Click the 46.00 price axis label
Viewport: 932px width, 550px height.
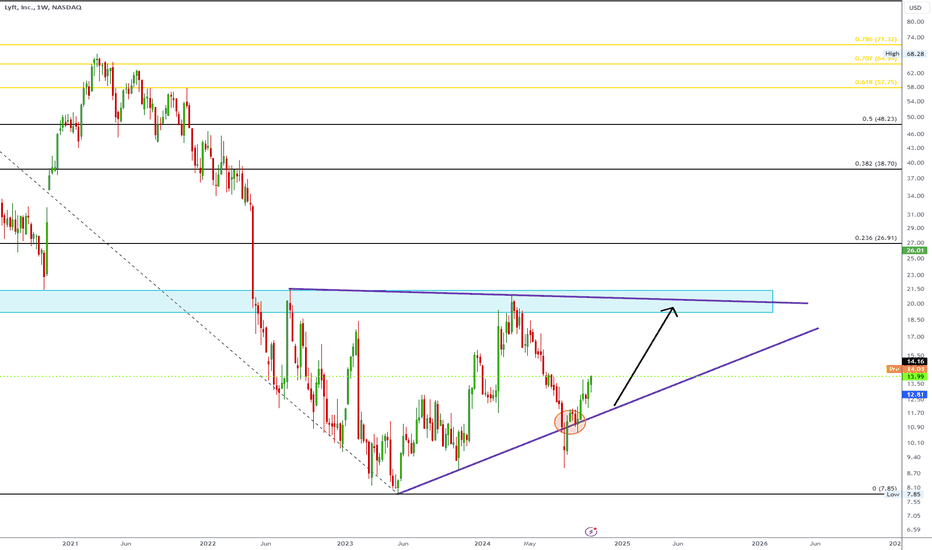915,134
